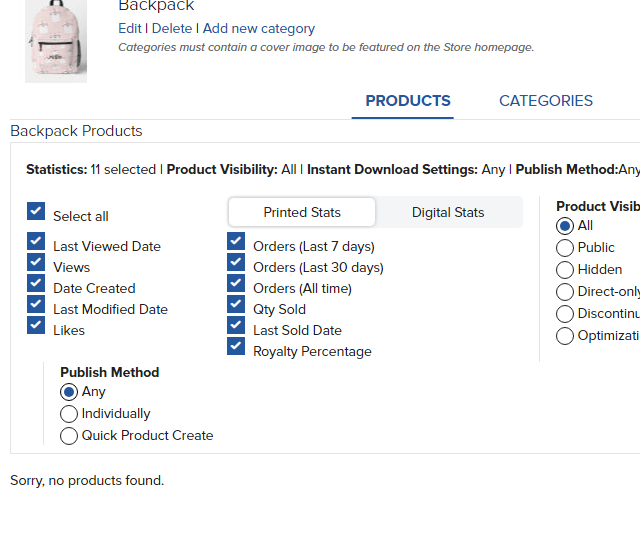
Task: Toggle Orders (Last 7 days) checkbox
Action: (236, 242)
